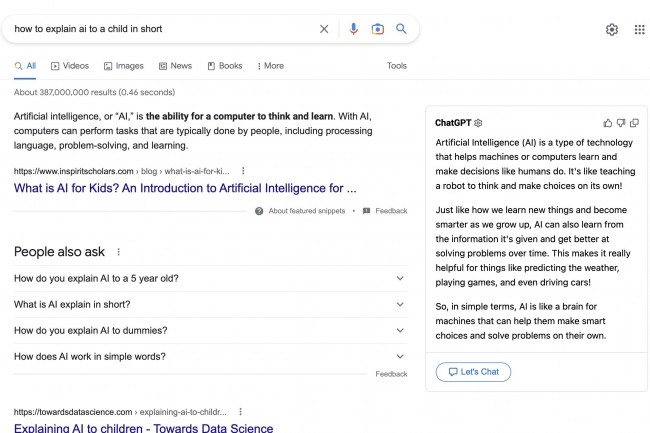
Task: Open 'What is AI for Kids?' result link
Action: 185,187
